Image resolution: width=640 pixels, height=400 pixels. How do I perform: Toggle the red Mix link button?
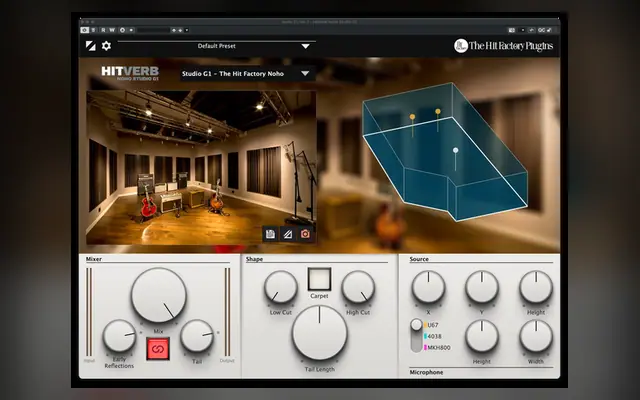(158, 349)
